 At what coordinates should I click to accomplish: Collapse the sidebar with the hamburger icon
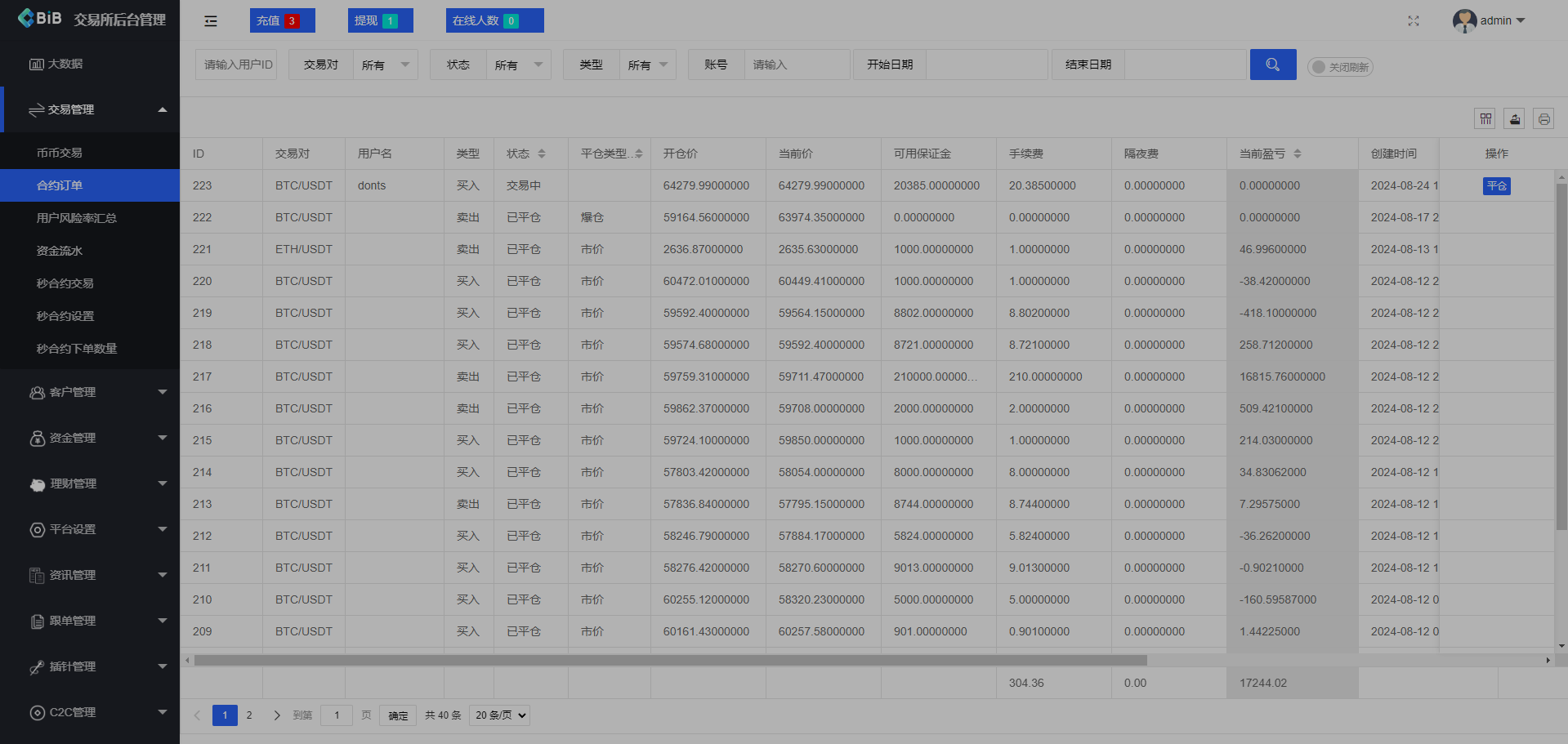point(211,21)
